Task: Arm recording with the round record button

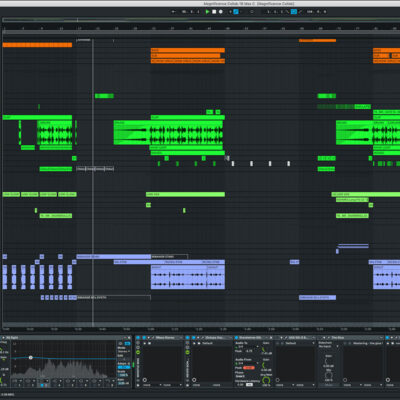Action: pyautogui.click(x=220, y=12)
